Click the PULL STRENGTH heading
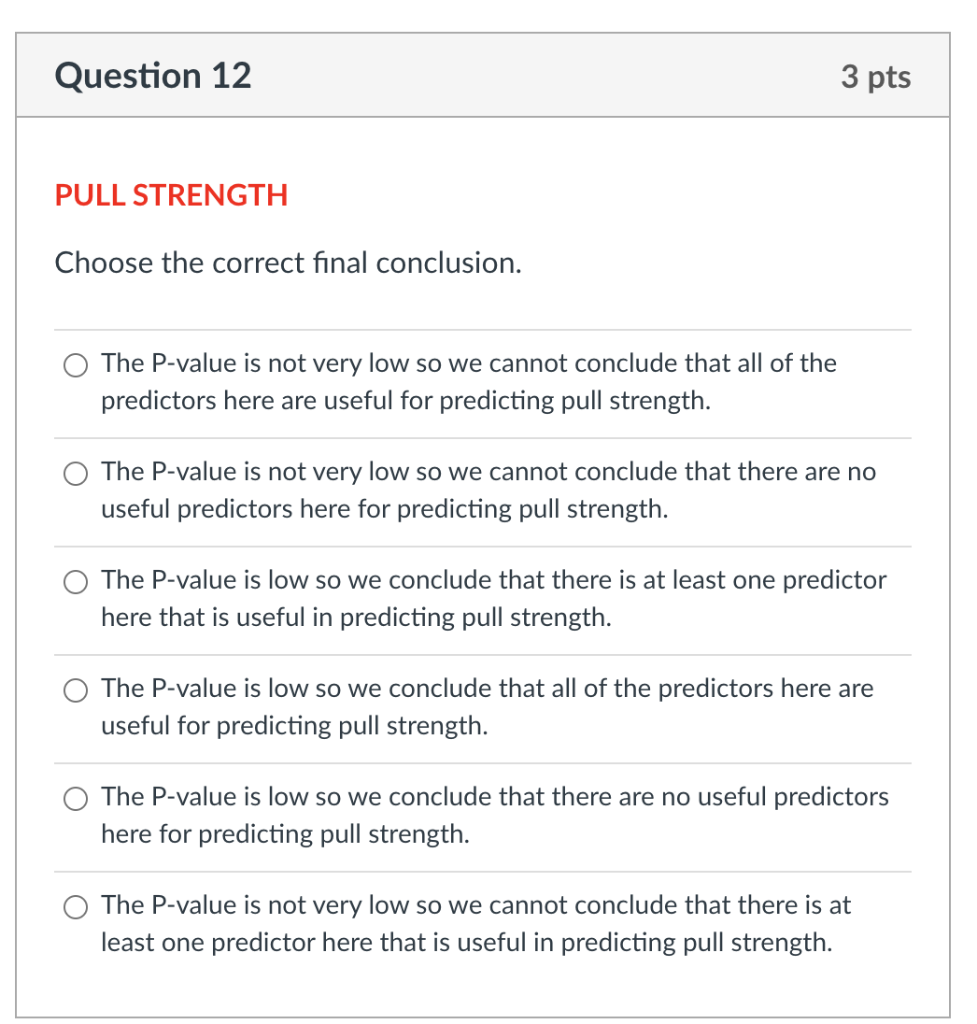The height and width of the screenshot is (1024, 977). pyautogui.click(x=170, y=196)
